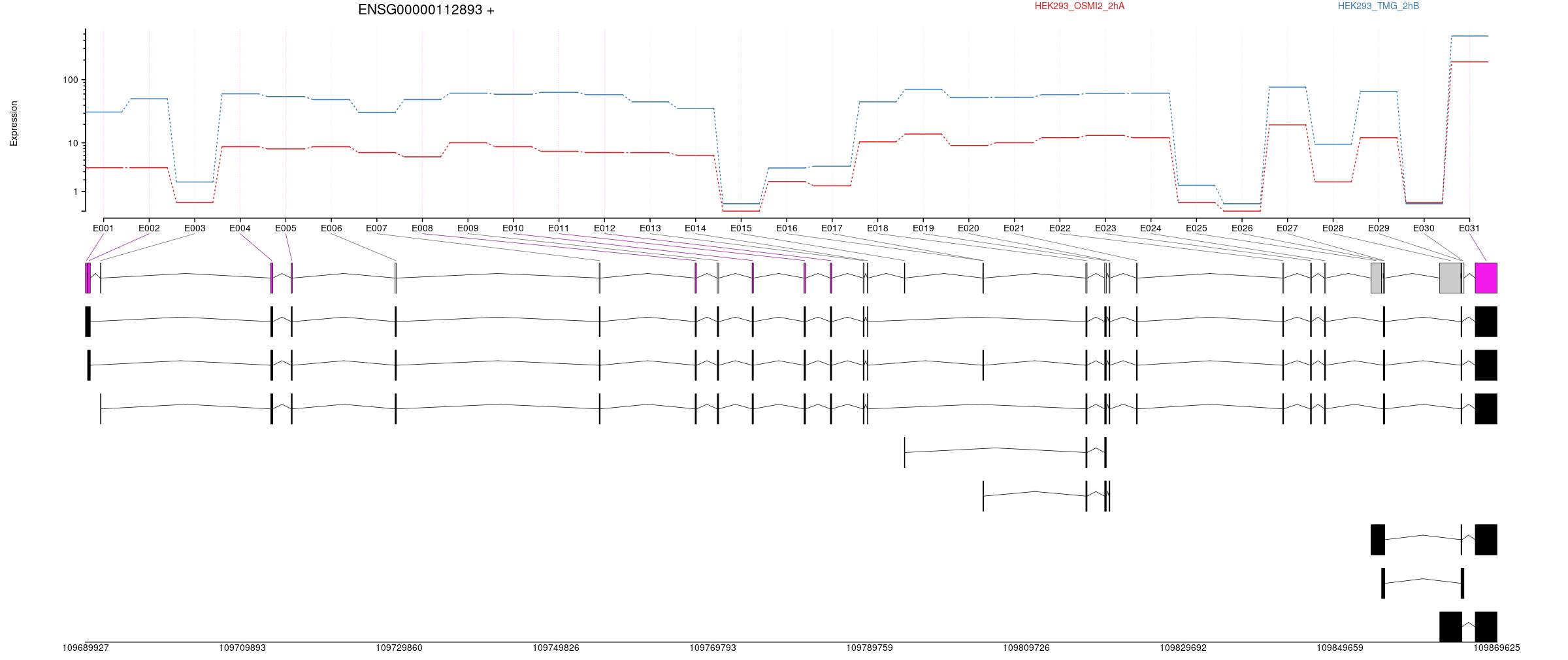Click genomic coordinate 109849659
The height and width of the screenshot is (660, 1568).
[1340, 648]
